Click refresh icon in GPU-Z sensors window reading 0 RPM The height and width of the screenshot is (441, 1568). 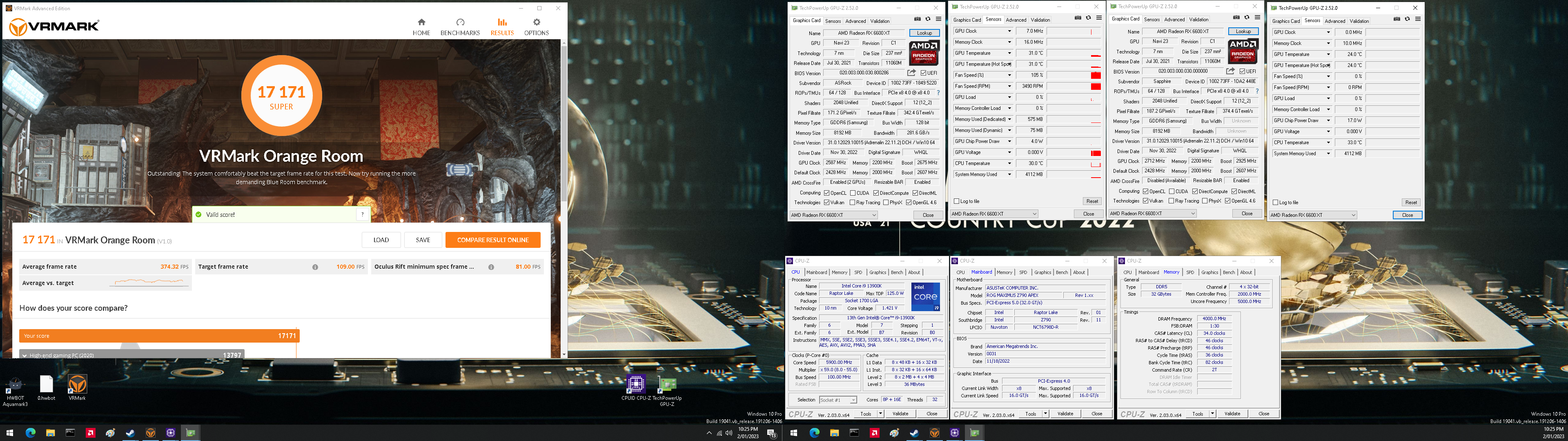1407,20
